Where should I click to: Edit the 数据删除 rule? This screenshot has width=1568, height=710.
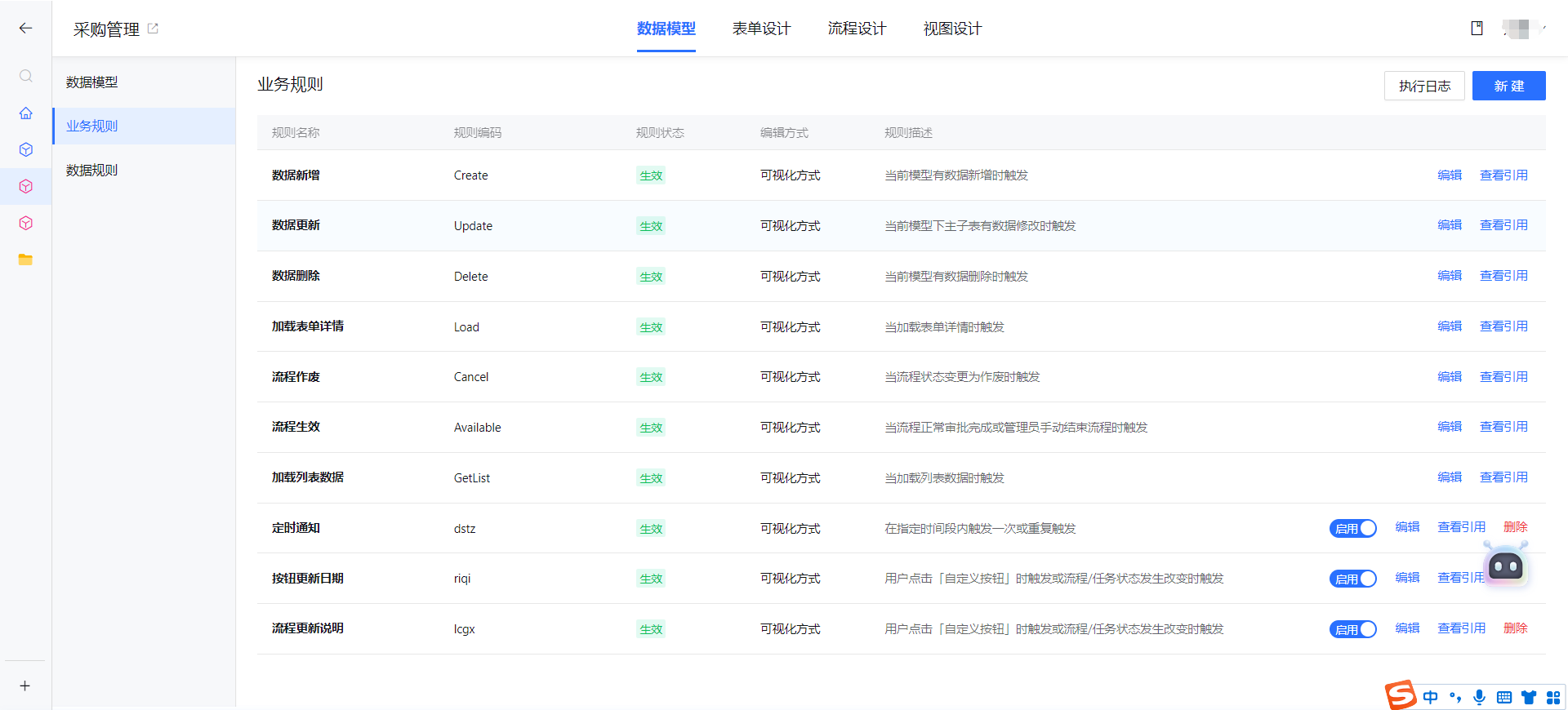coord(1450,275)
